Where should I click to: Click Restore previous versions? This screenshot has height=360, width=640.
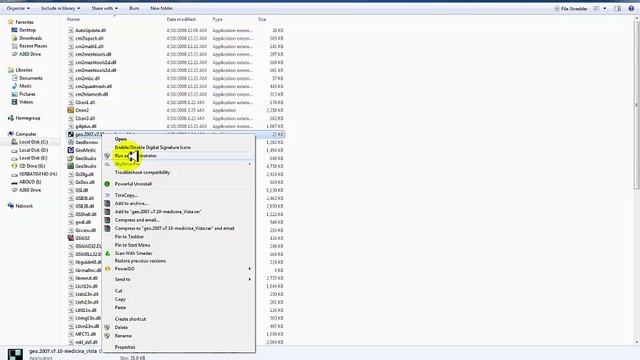(140, 261)
